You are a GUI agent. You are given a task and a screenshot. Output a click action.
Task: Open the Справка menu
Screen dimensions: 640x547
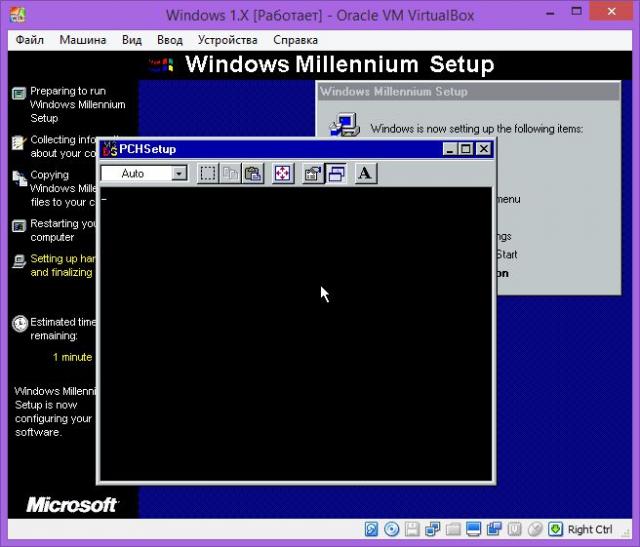[296, 40]
